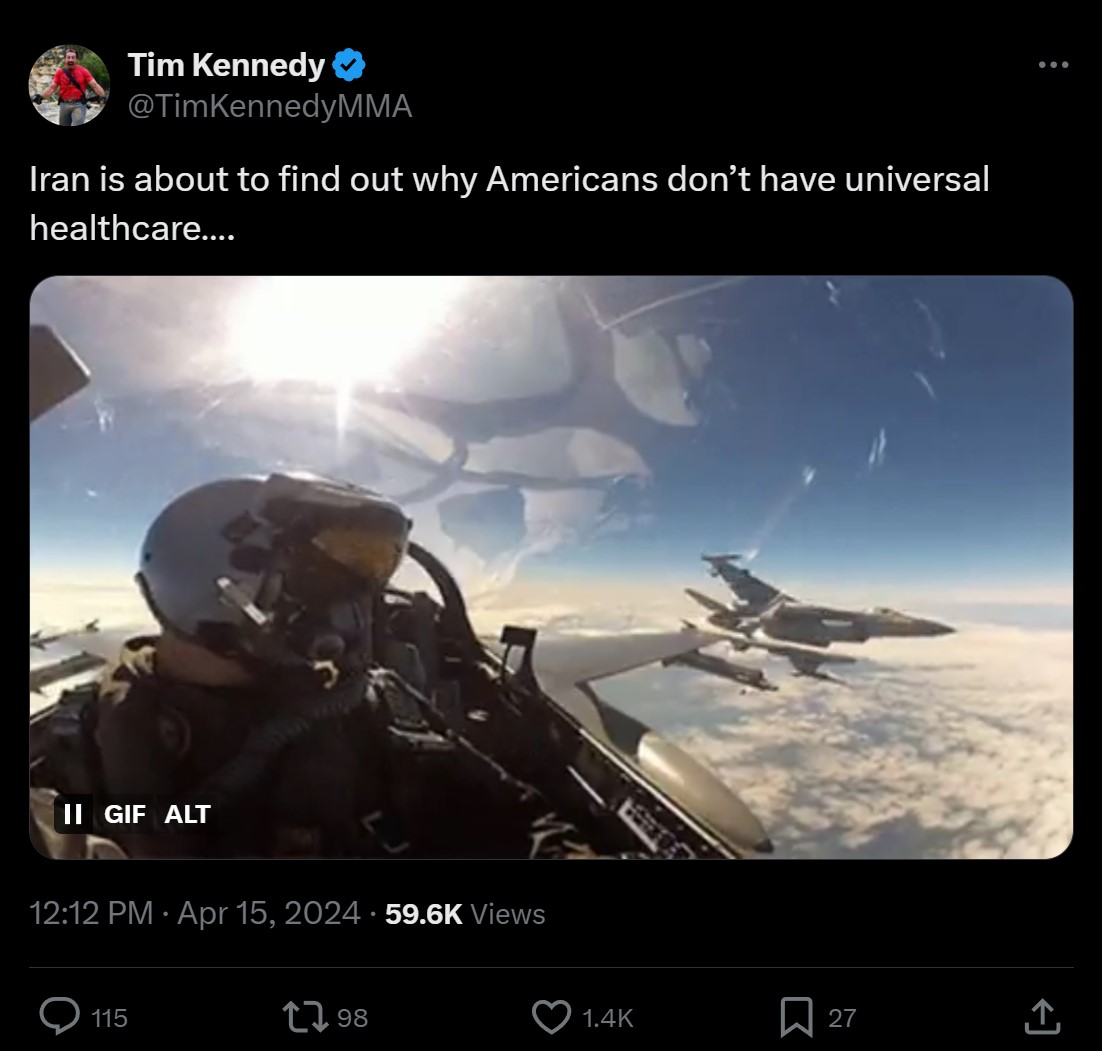Viewport: 1102px width, 1051px height.
Task: View the 59.6K Views analytics
Action: 465,914
